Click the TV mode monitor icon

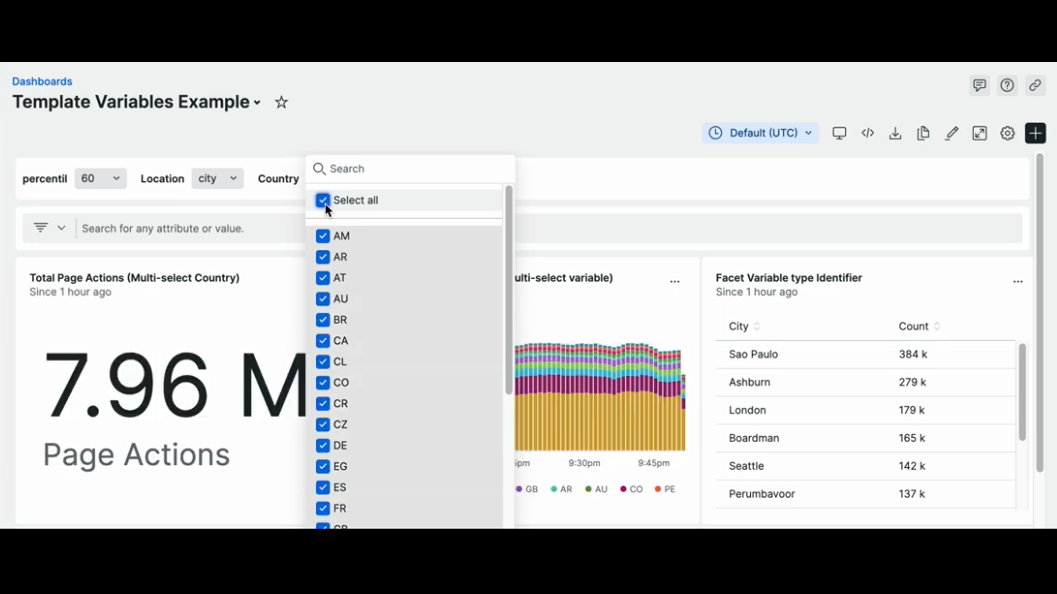click(x=839, y=133)
